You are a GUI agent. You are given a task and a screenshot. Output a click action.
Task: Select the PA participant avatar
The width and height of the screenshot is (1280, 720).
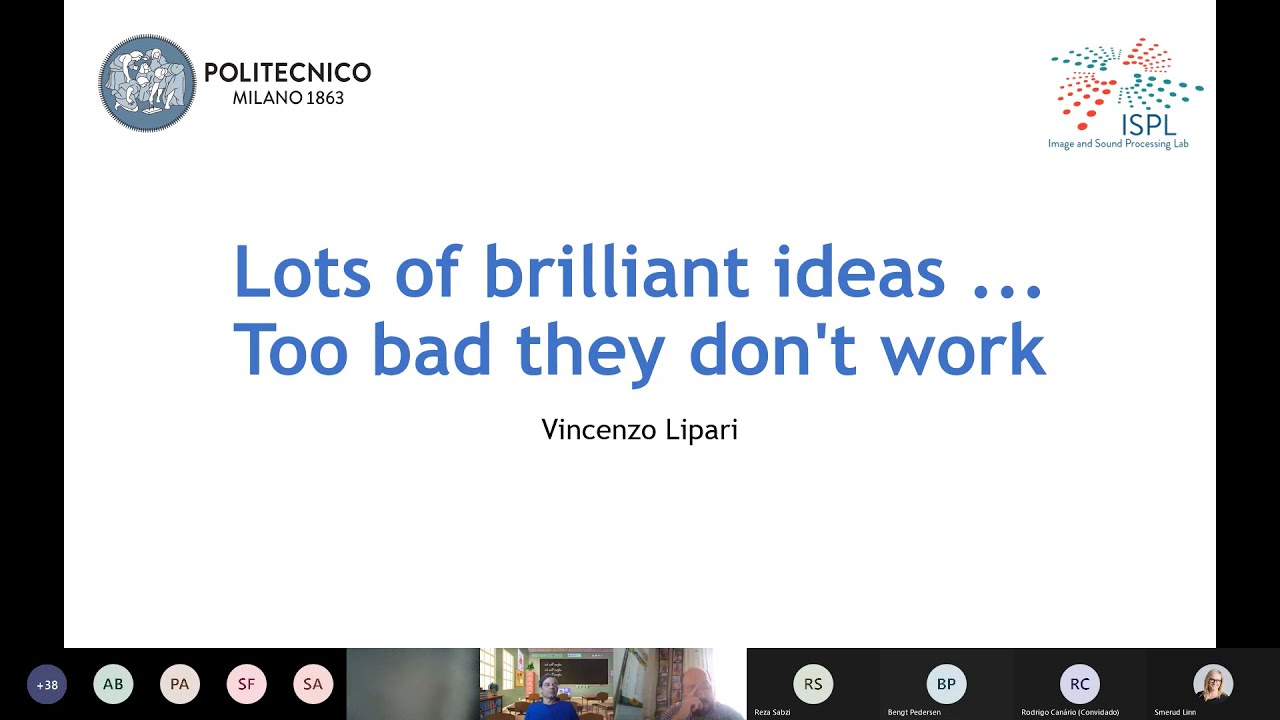180,685
